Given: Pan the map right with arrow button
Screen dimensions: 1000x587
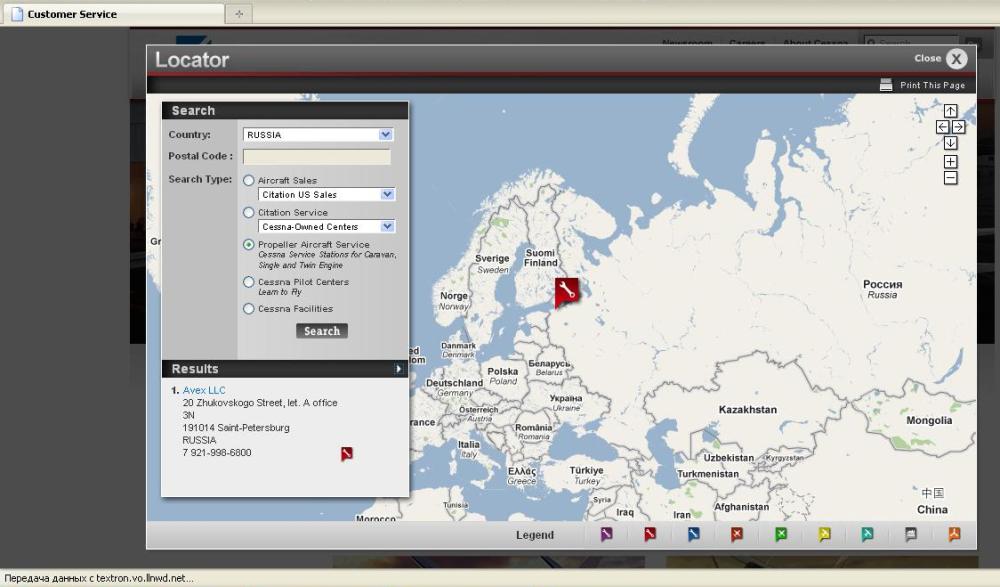Looking at the screenshot, I should click(x=959, y=127).
